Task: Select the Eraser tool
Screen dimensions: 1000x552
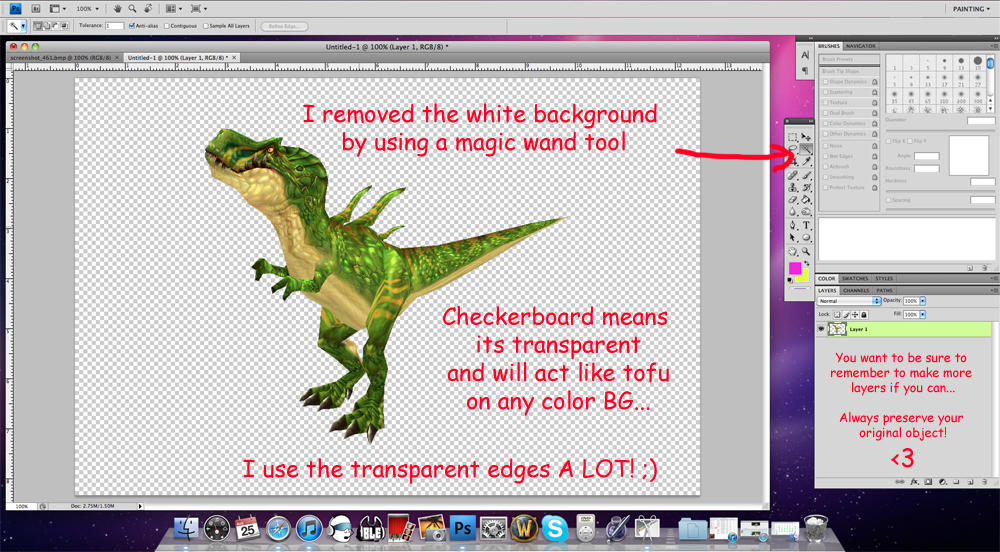Action: (x=792, y=200)
